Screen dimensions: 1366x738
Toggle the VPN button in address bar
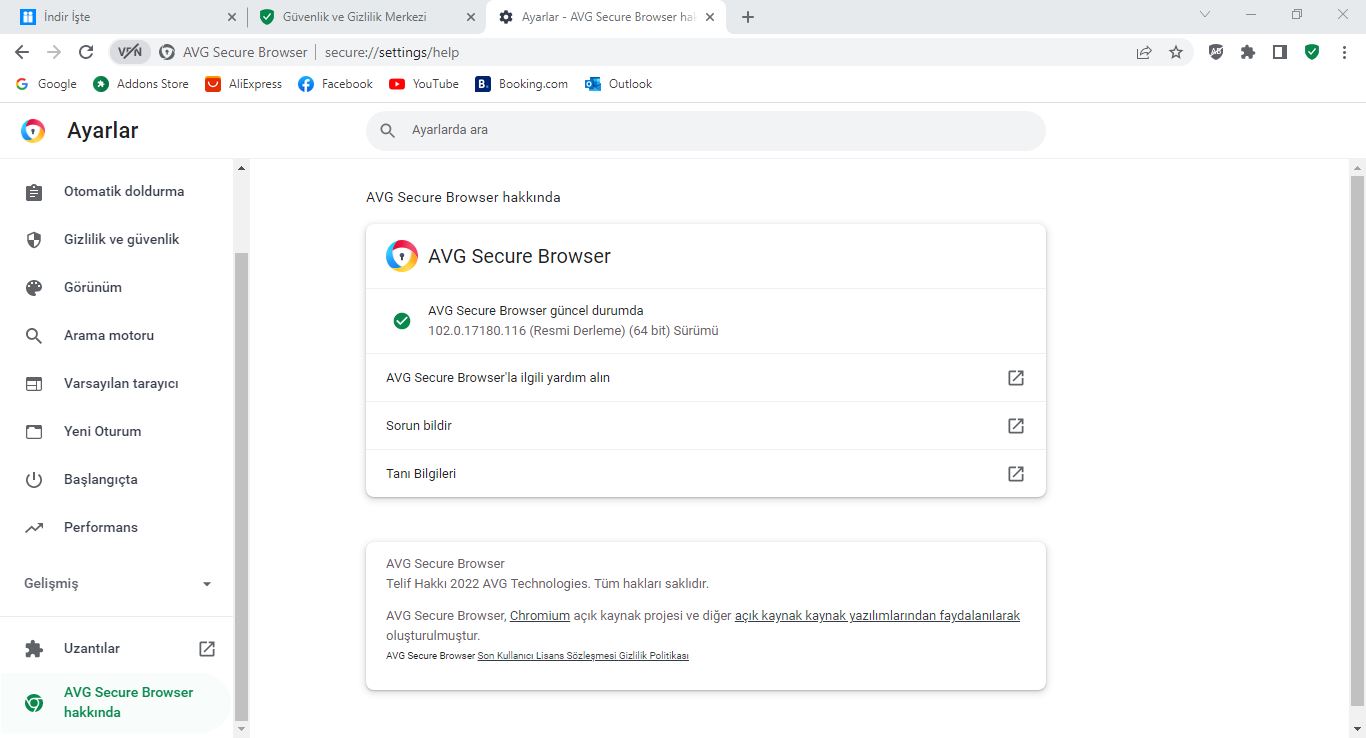(130, 52)
